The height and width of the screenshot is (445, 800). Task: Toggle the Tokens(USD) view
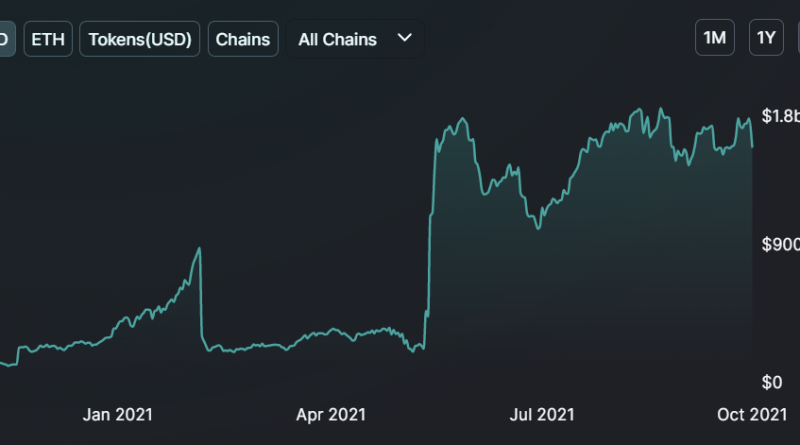coord(139,39)
